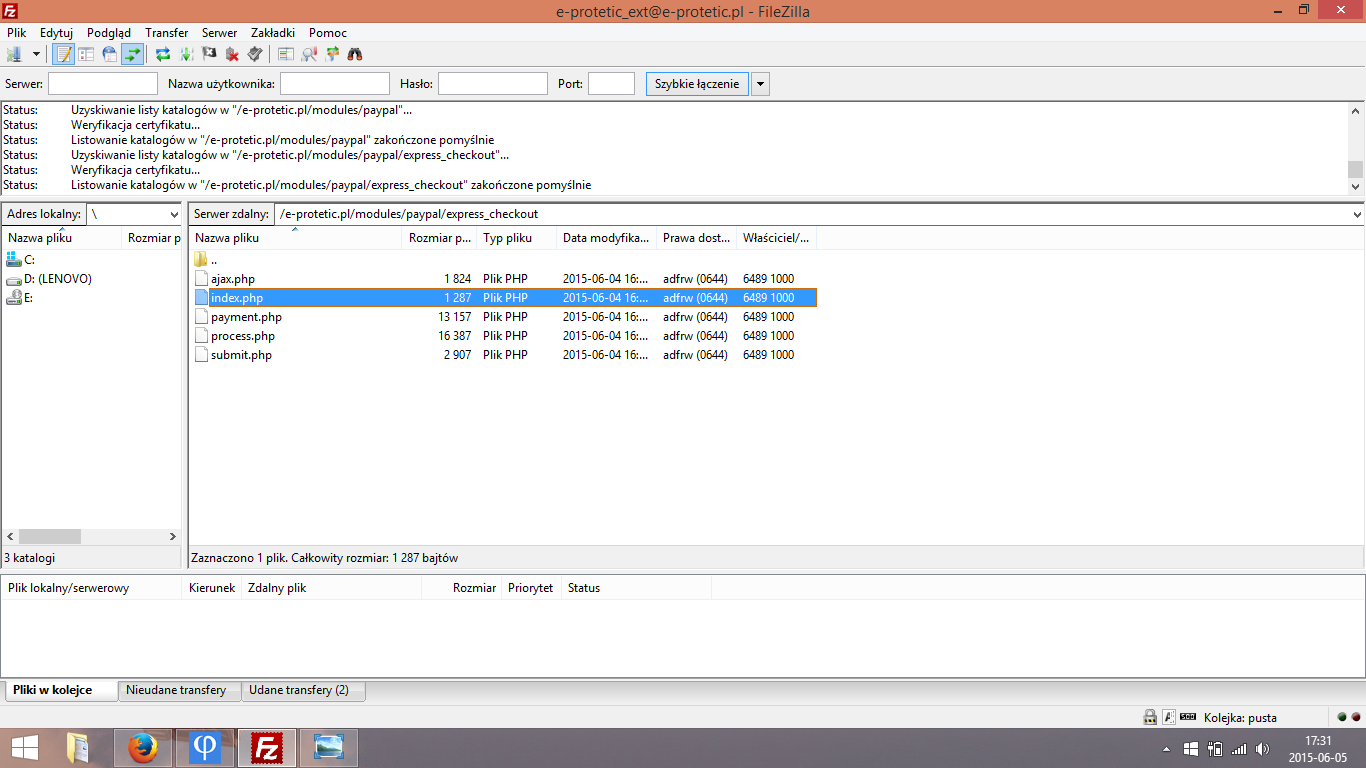This screenshot has height=768, width=1366.
Task: Sort remote files by Rozmiar column
Action: tap(440, 238)
